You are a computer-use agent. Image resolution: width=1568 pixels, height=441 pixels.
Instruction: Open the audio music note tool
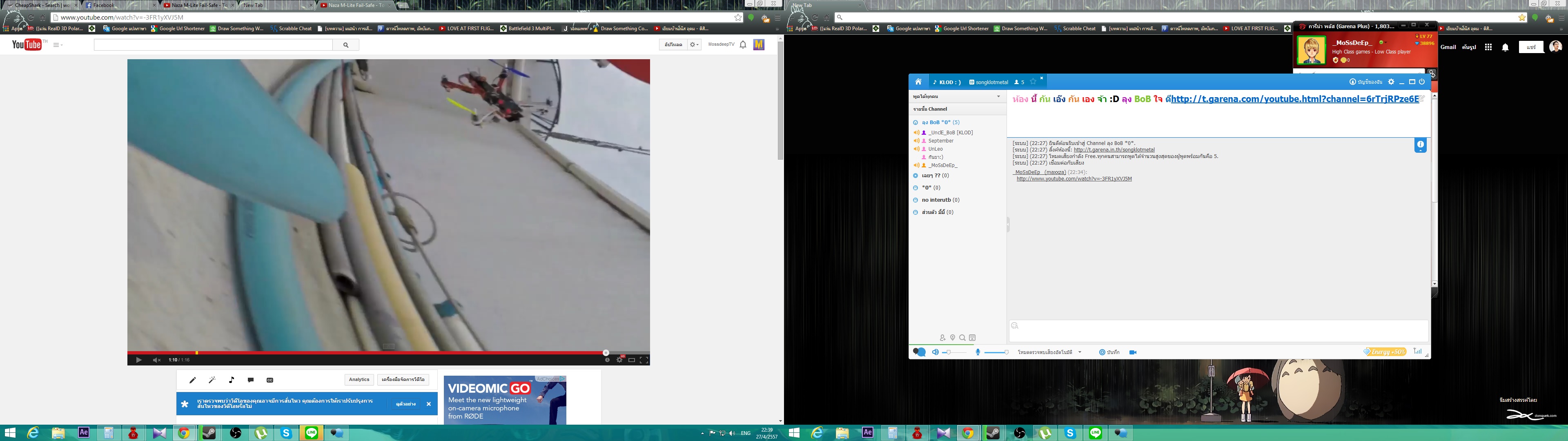tap(231, 380)
